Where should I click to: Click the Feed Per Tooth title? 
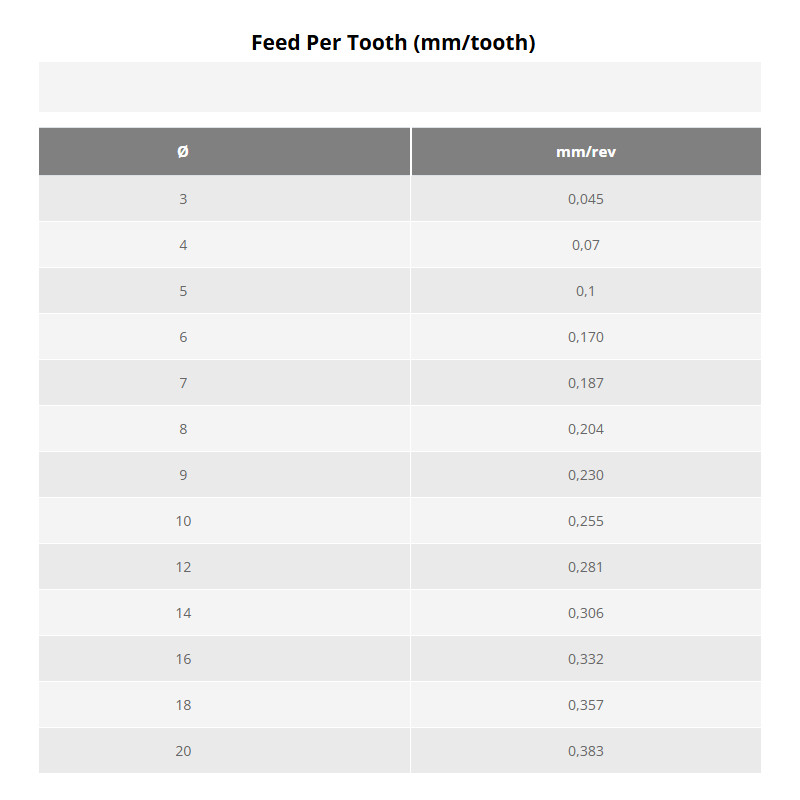(393, 43)
